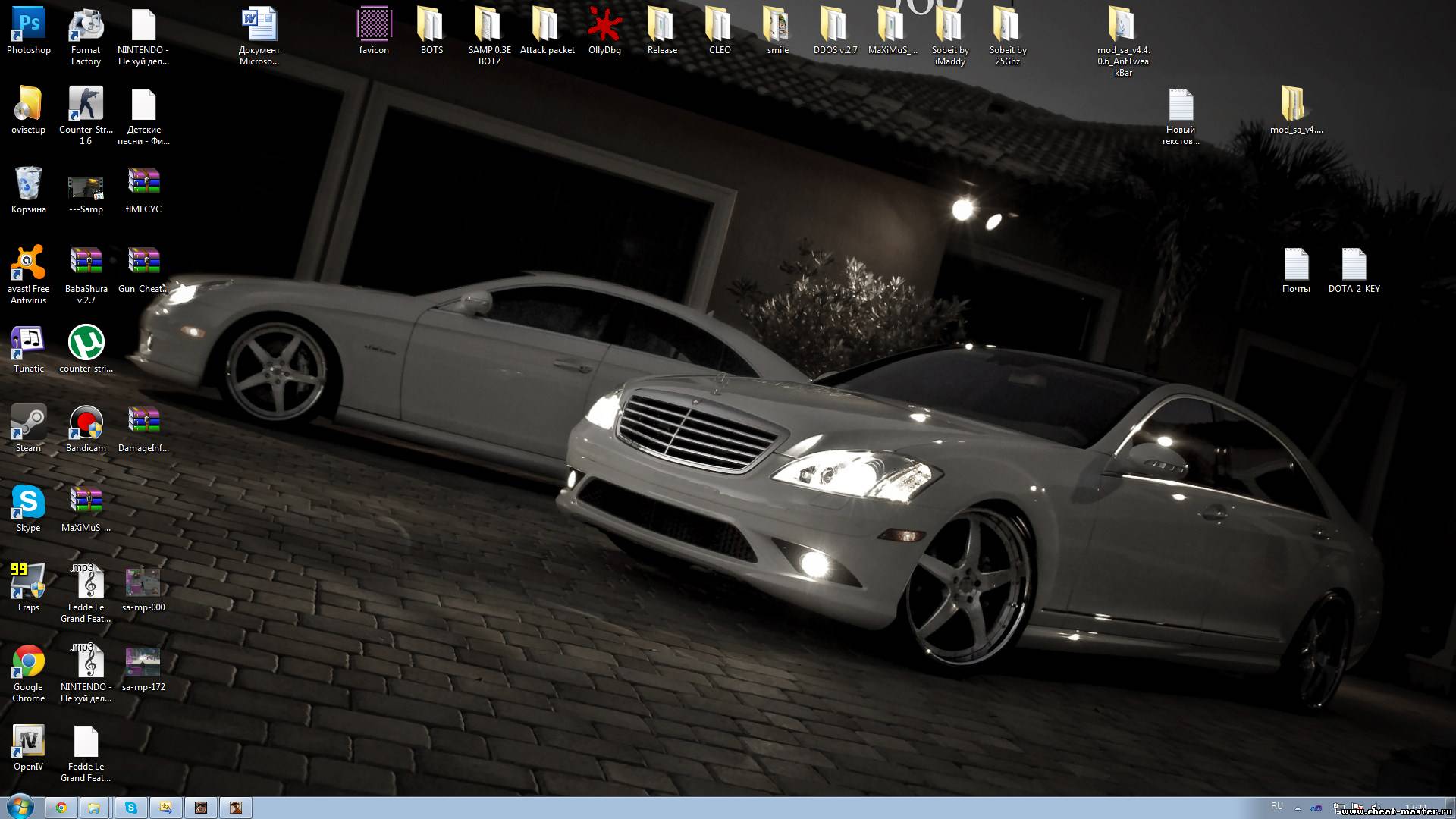Click the RU language indicator

coord(1277,806)
